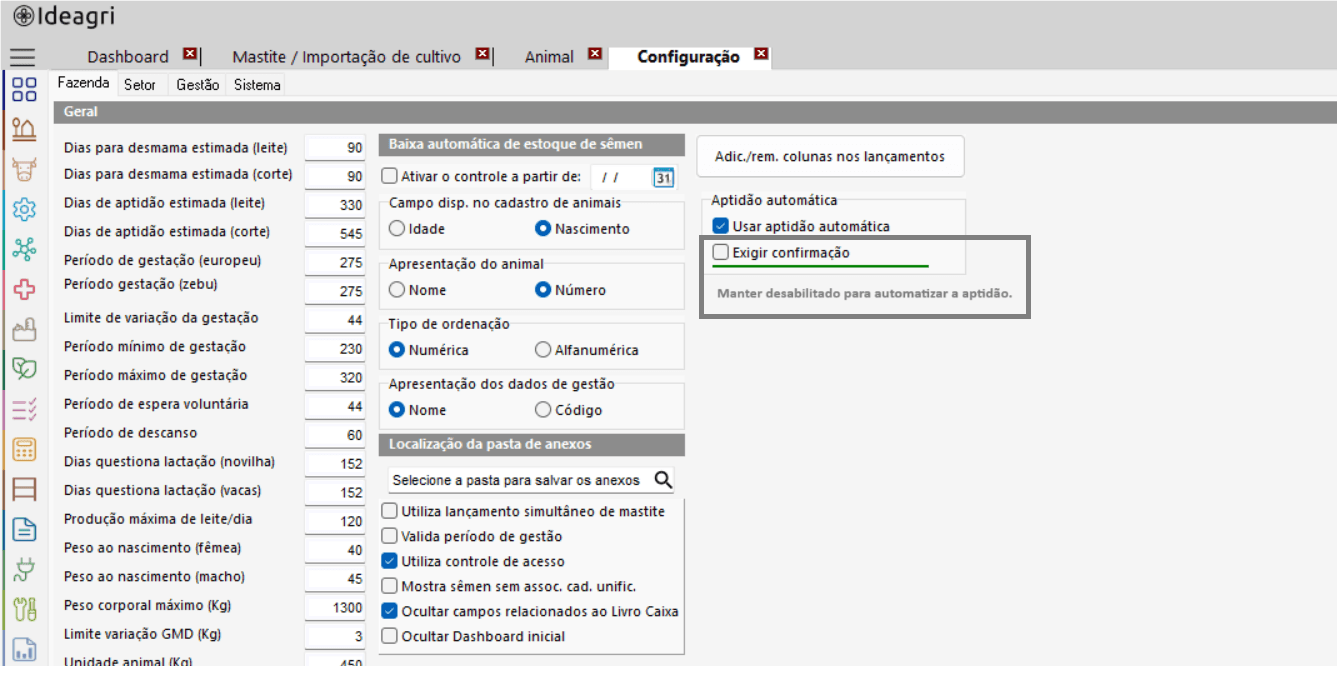Viewport: 1337px width, 679px height.
Task: Uncheck Ocultar campos relacionados ao Livro Caixa
Action: 390,611
